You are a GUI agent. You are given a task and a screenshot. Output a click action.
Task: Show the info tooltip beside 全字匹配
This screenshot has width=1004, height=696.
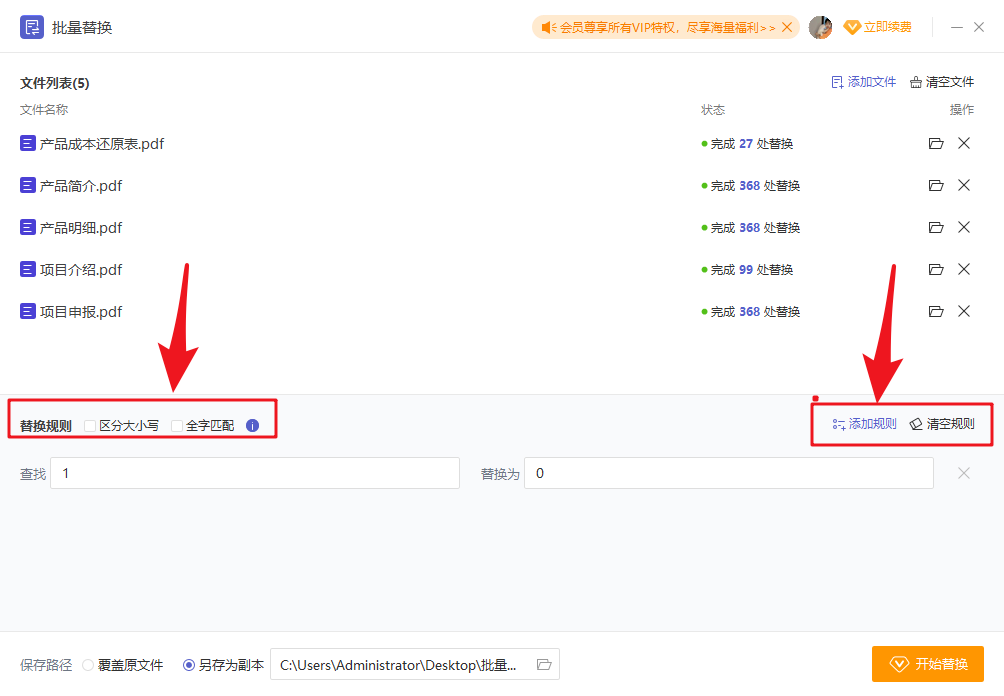(252, 425)
